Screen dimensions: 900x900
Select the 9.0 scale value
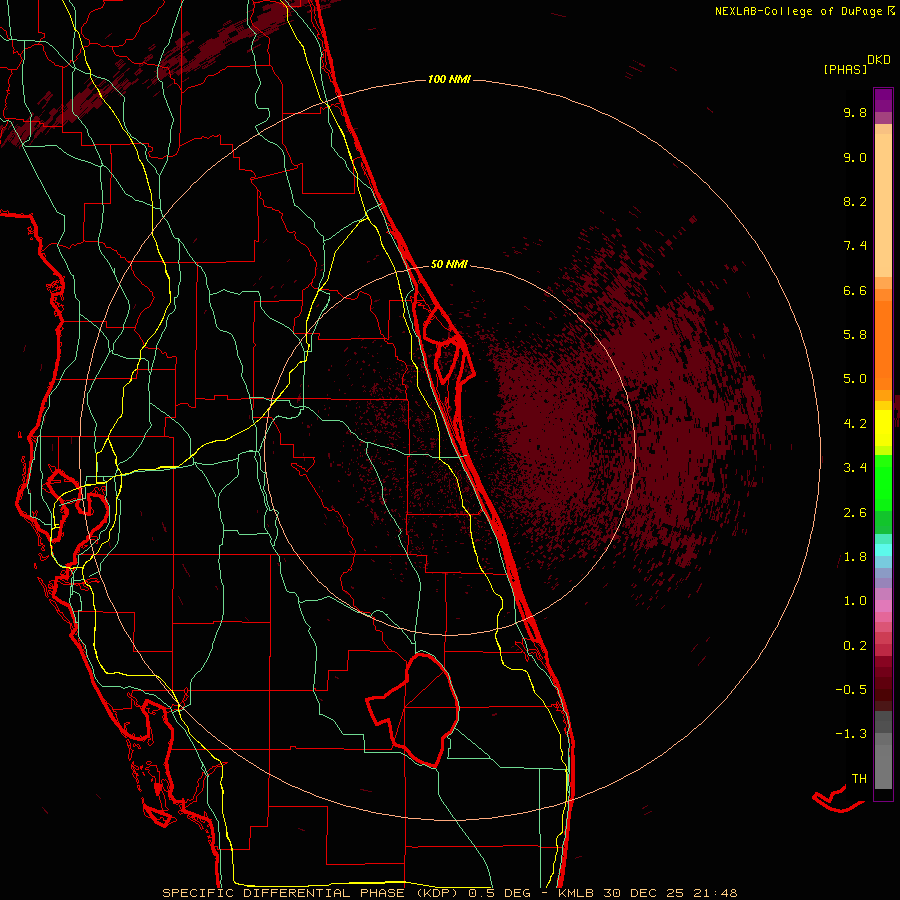coord(855,157)
